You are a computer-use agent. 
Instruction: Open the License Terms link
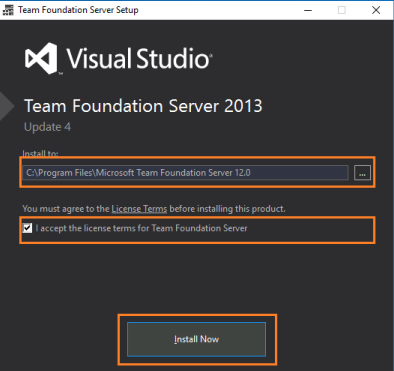click(x=139, y=209)
